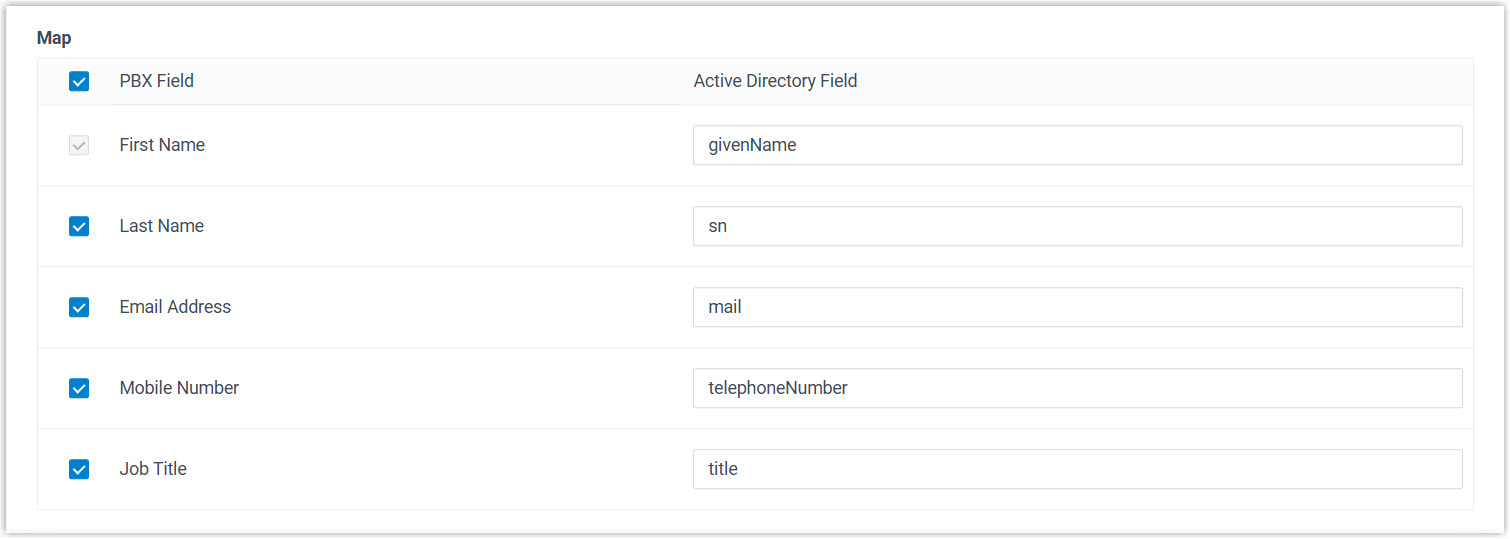Screen dimensions: 1510x539
Task: Untick the Mobile Number checkbox
Action: point(79,388)
